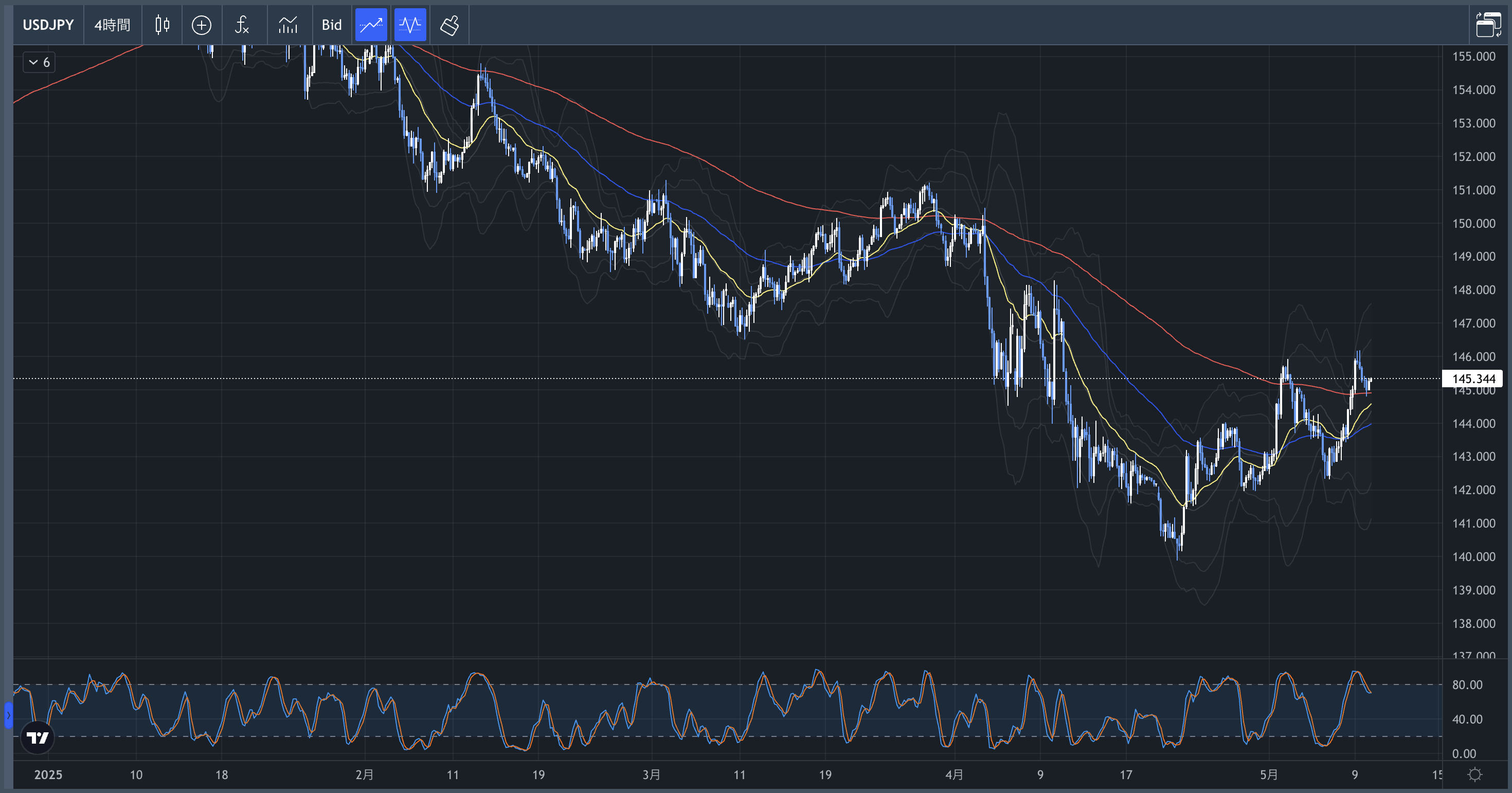
Task: Click the 150.000 price axis label
Action: coord(1474,223)
